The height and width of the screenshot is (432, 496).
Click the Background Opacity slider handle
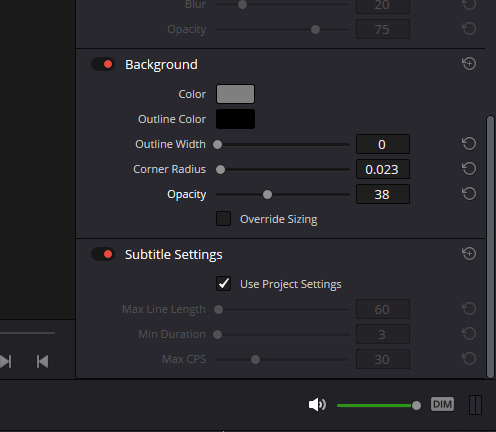[x=267, y=194]
